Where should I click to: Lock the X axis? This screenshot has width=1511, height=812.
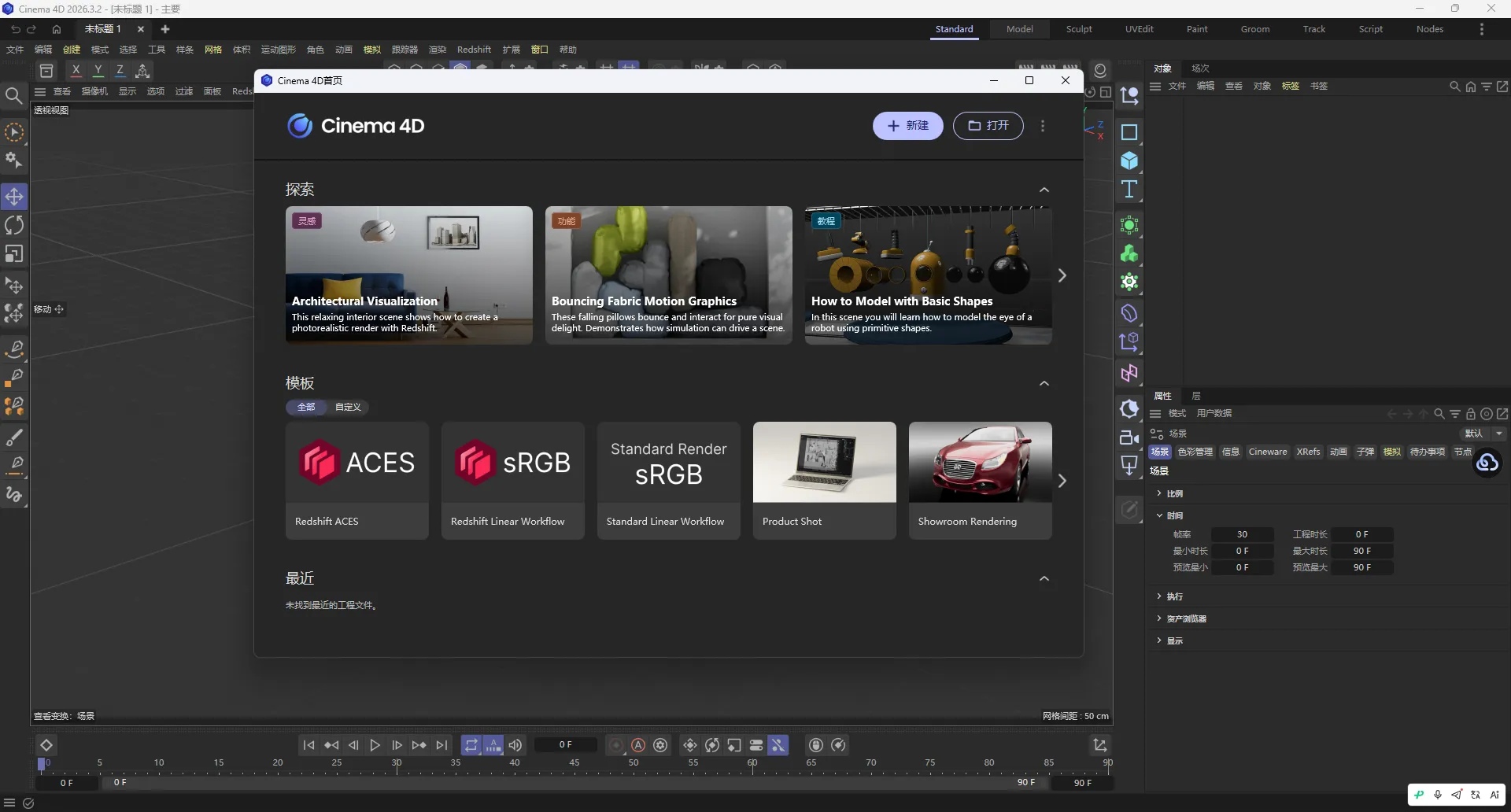[76, 70]
